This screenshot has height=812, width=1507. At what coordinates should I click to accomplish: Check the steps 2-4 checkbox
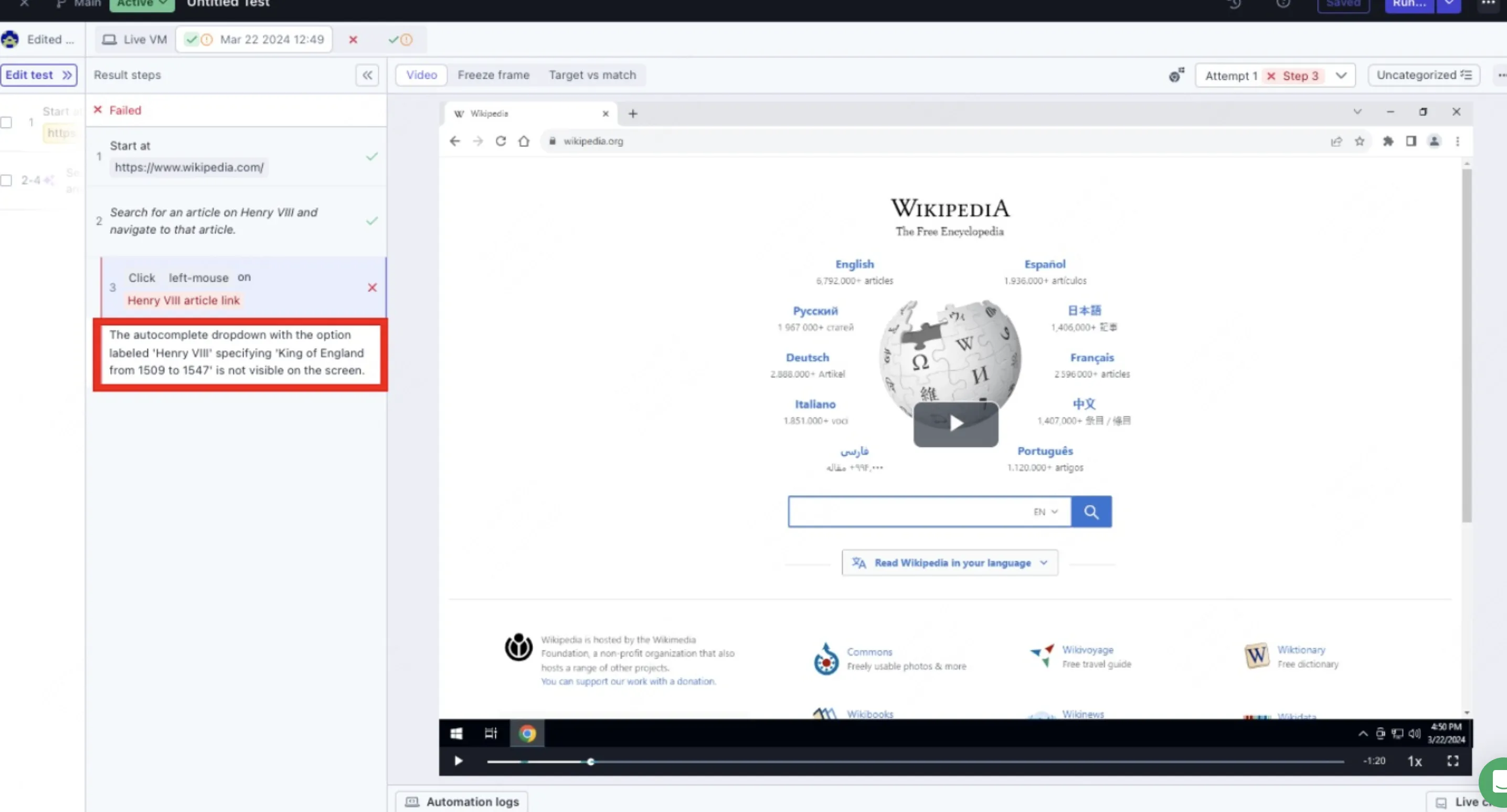point(6,180)
